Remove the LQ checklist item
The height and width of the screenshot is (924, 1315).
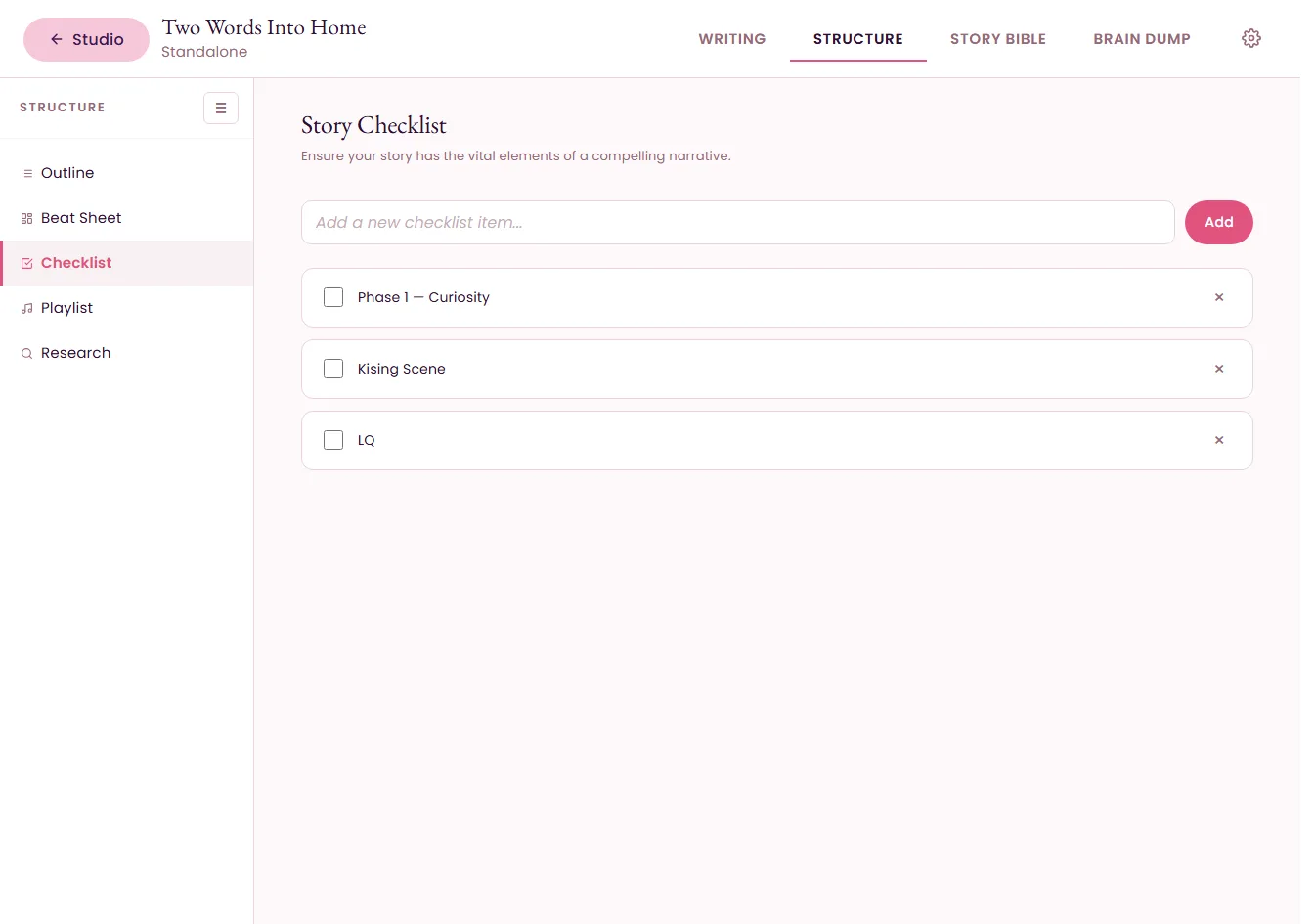pyautogui.click(x=1219, y=440)
